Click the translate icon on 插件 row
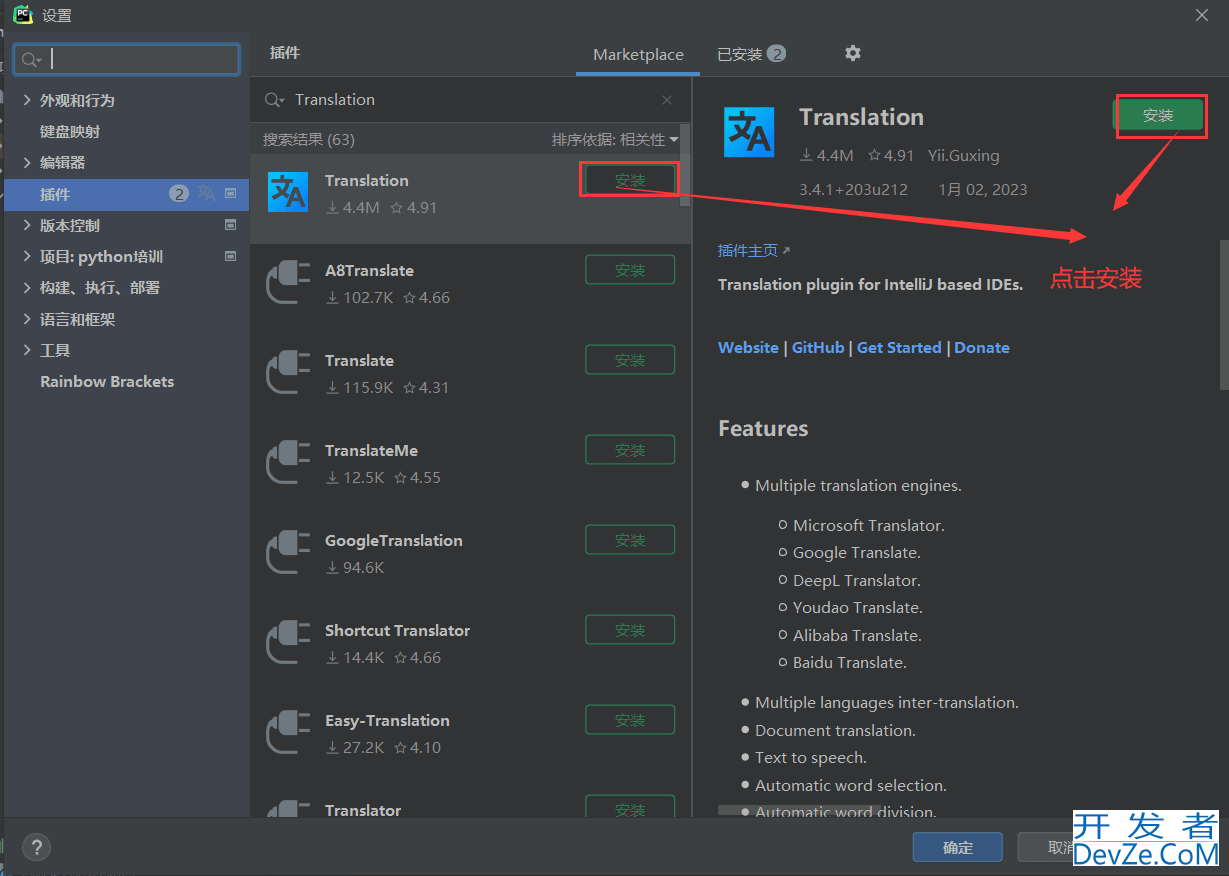Screen dimensions: 1229x876 [x=206, y=194]
